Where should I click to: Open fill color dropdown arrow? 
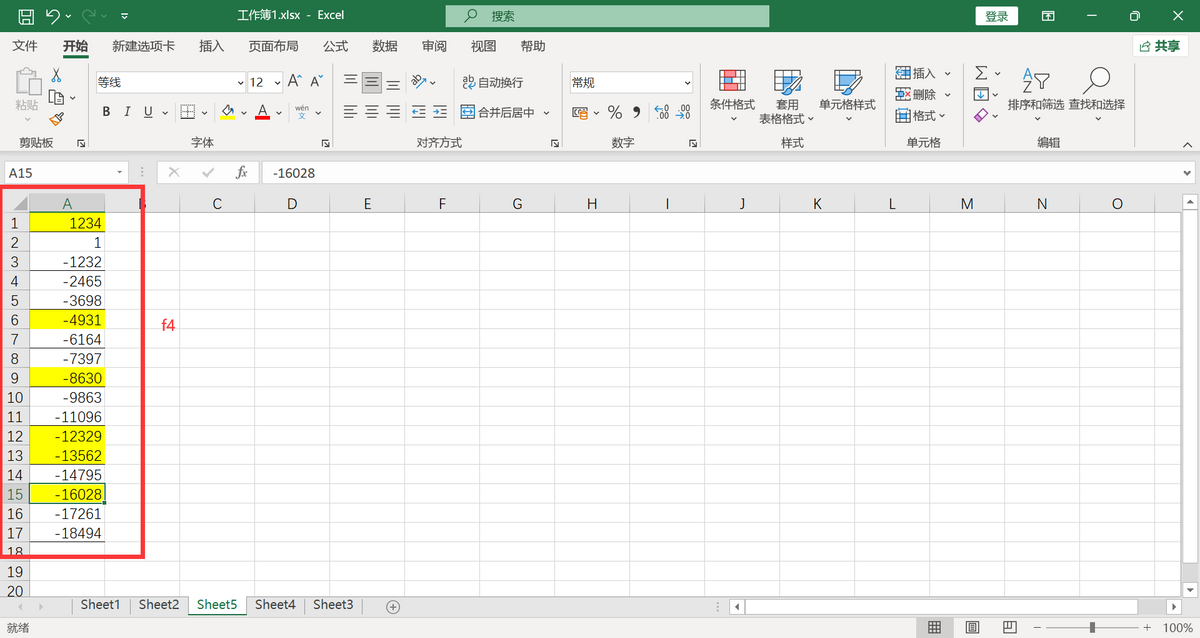pyautogui.click(x=245, y=112)
